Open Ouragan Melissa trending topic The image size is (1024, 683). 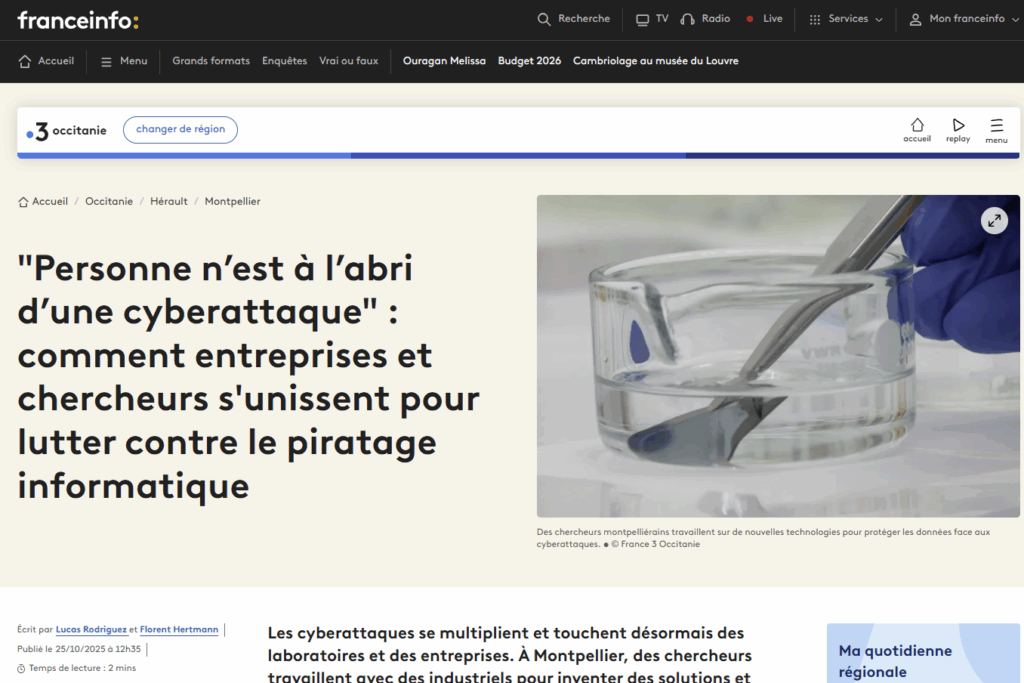click(x=444, y=61)
